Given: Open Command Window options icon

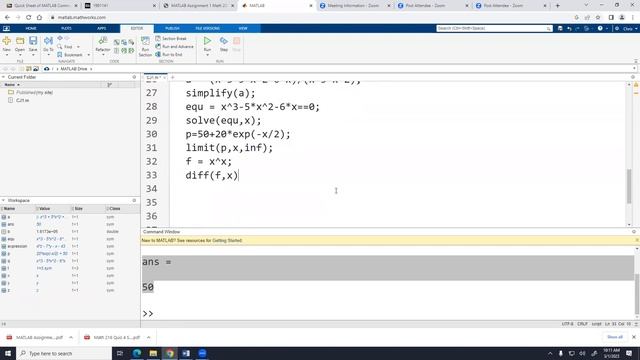Looking at the screenshot, I should pos(634,231).
